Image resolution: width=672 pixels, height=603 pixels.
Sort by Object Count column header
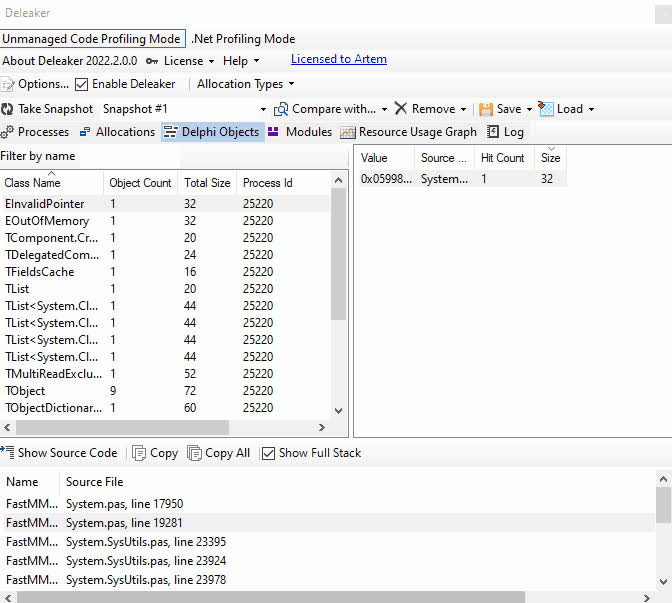point(140,183)
